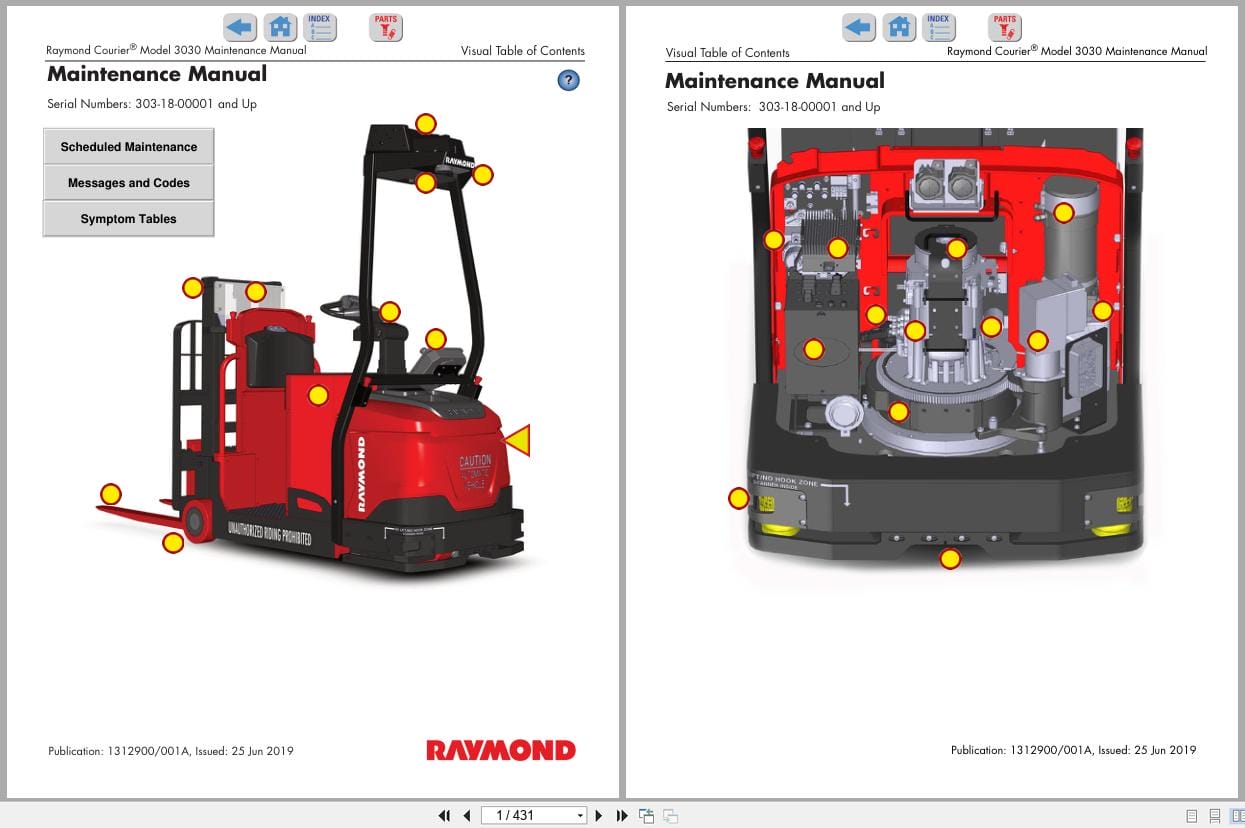
Task: Open the Scheduled Maintenance section
Action: (x=129, y=146)
